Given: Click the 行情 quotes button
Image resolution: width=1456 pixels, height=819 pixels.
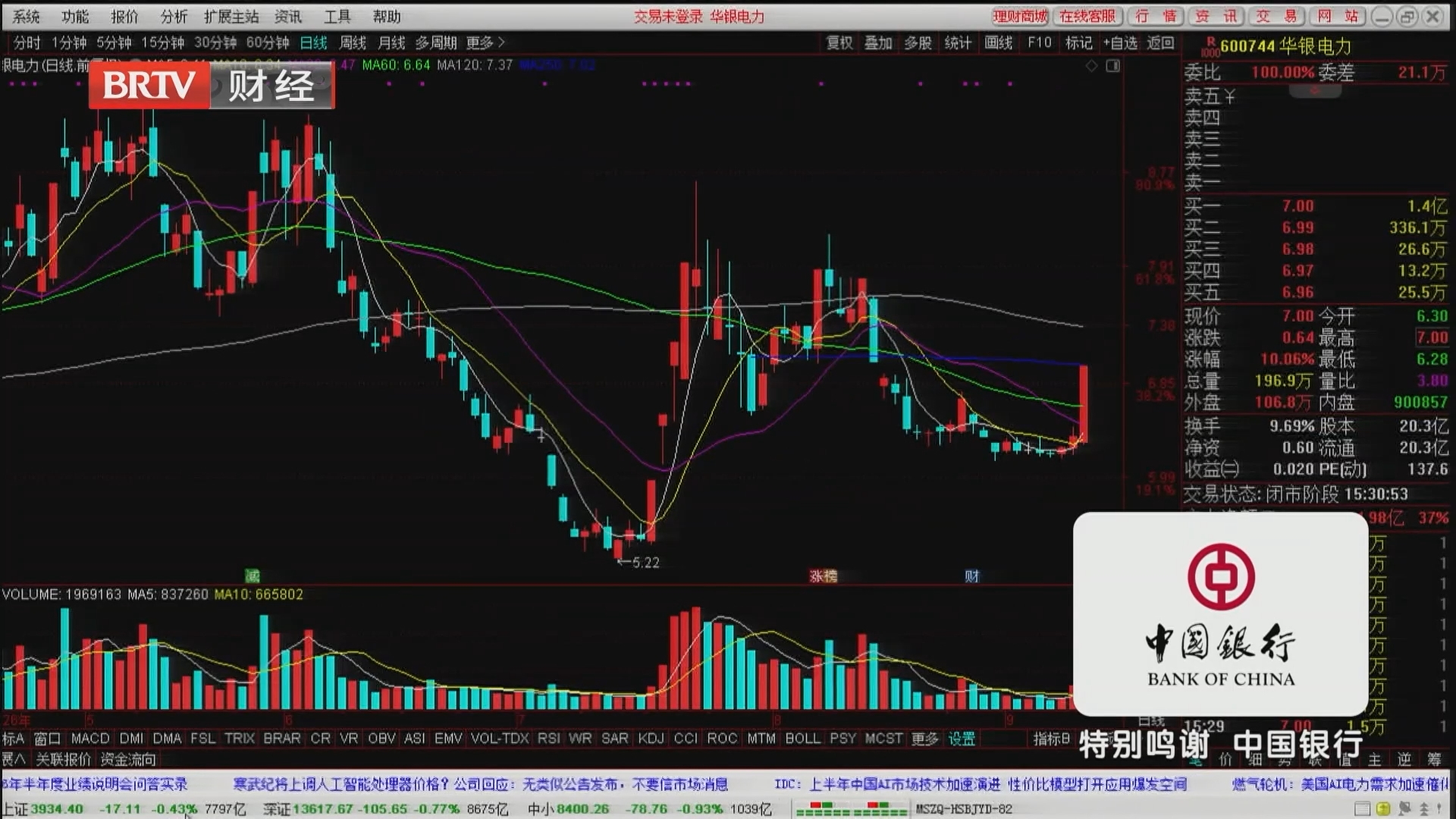Looking at the screenshot, I should pyautogui.click(x=1156, y=16).
